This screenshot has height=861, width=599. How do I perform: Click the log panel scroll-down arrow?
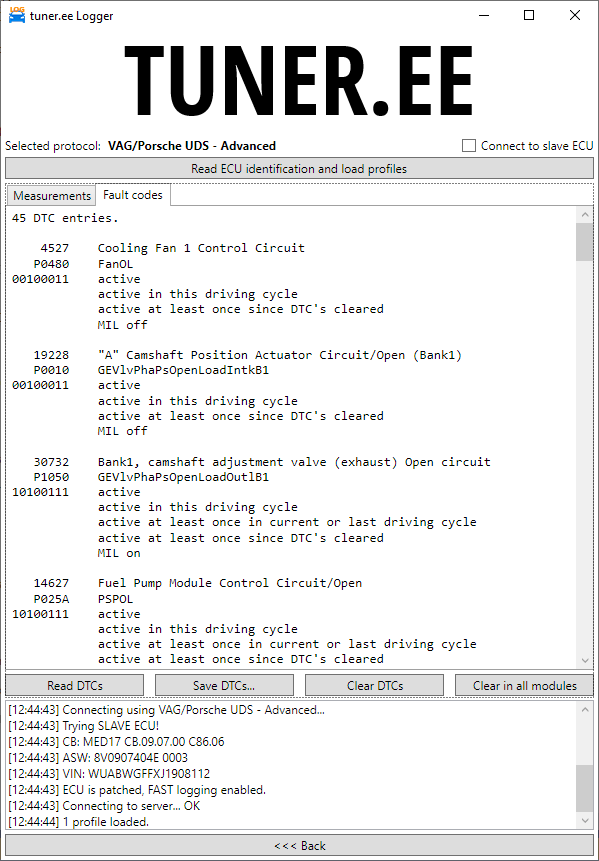(585, 821)
